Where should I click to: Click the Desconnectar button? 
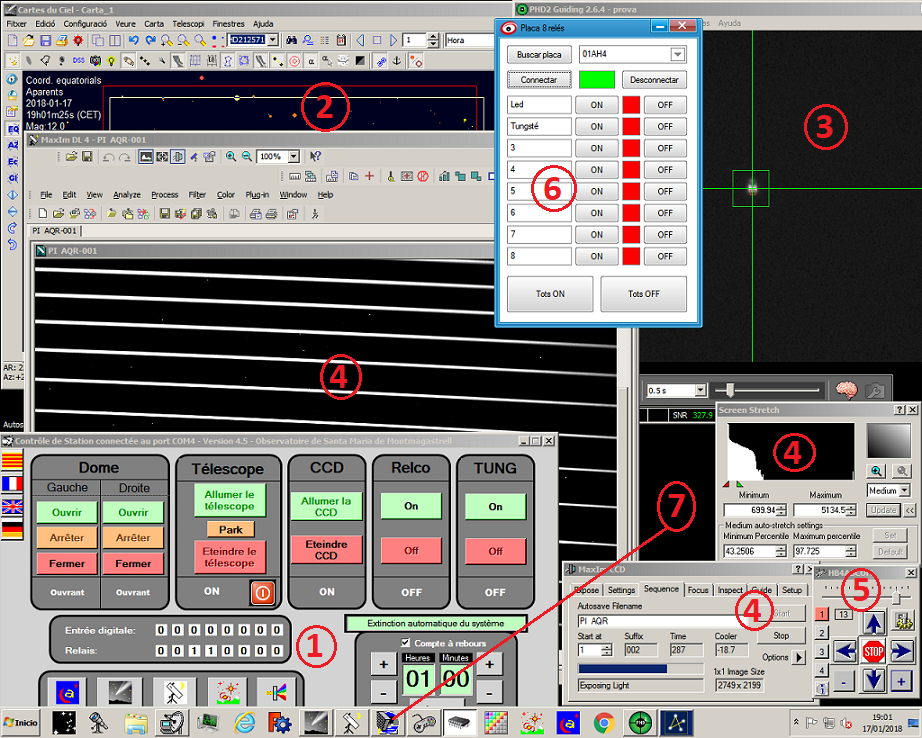coord(654,79)
